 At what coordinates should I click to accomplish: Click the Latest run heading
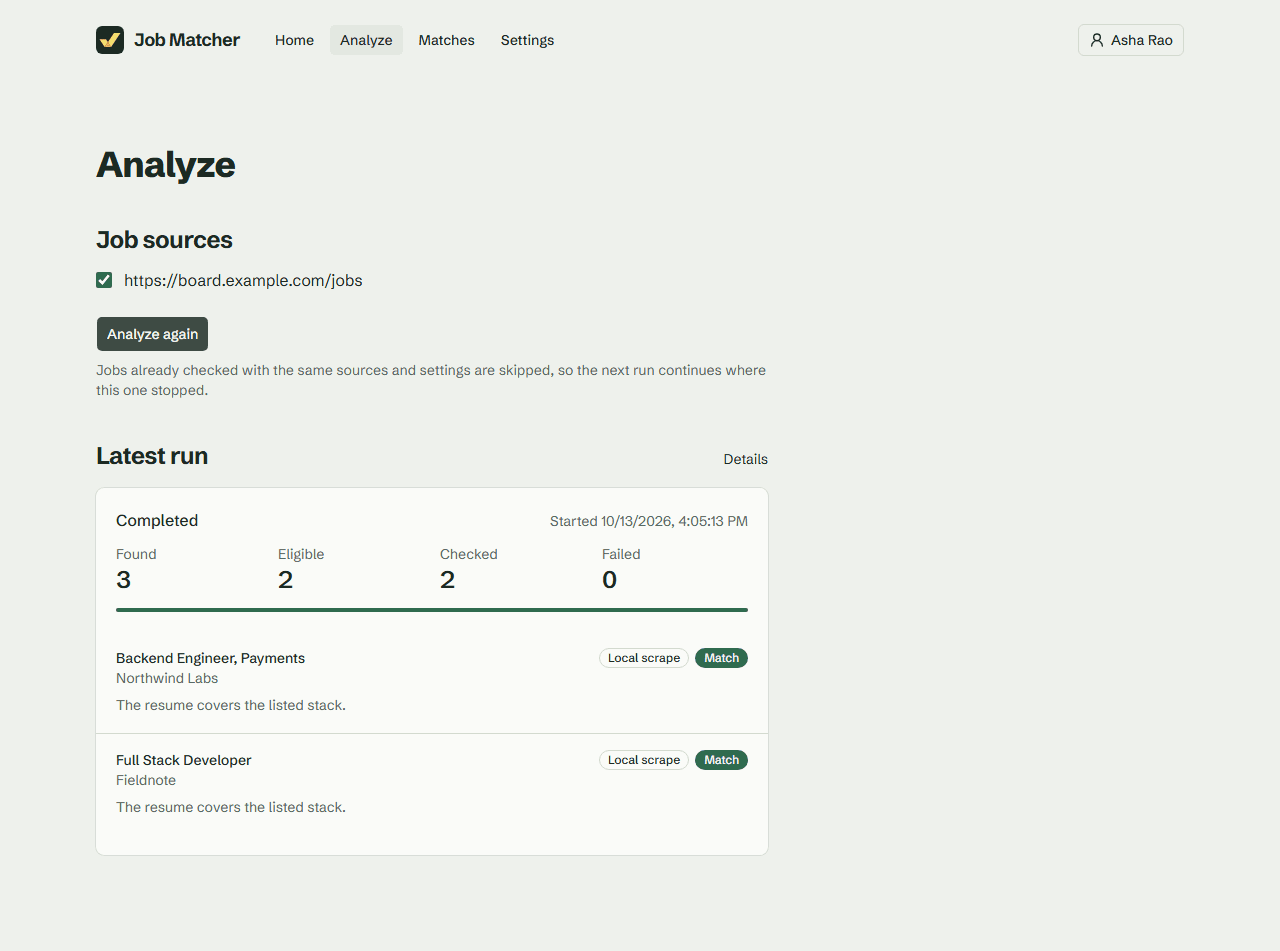click(x=152, y=456)
